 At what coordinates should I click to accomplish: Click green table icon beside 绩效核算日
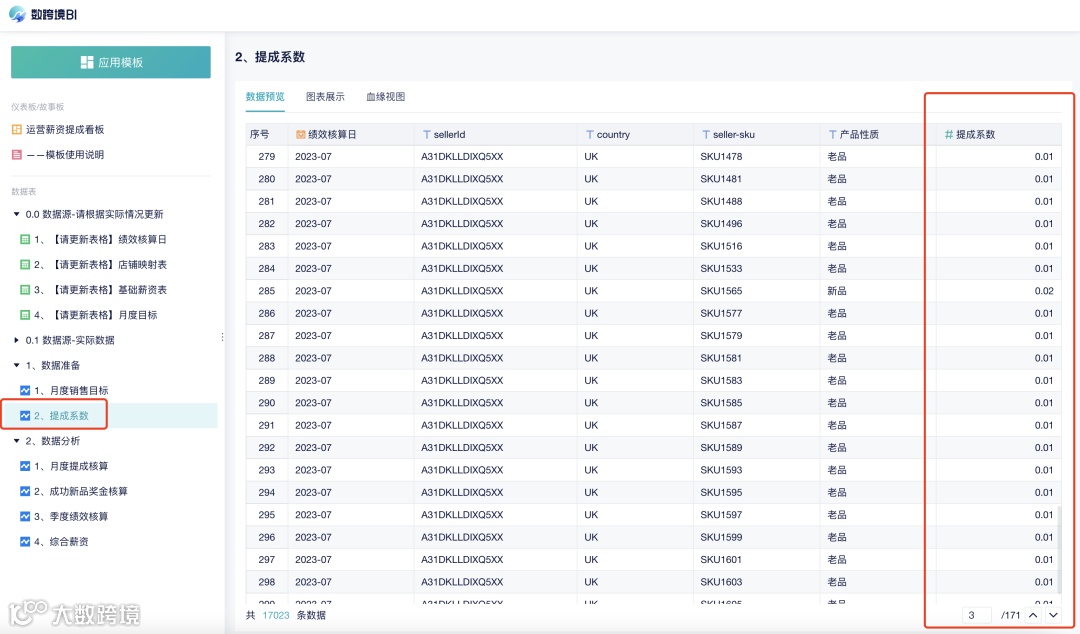(x=25, y=239)
